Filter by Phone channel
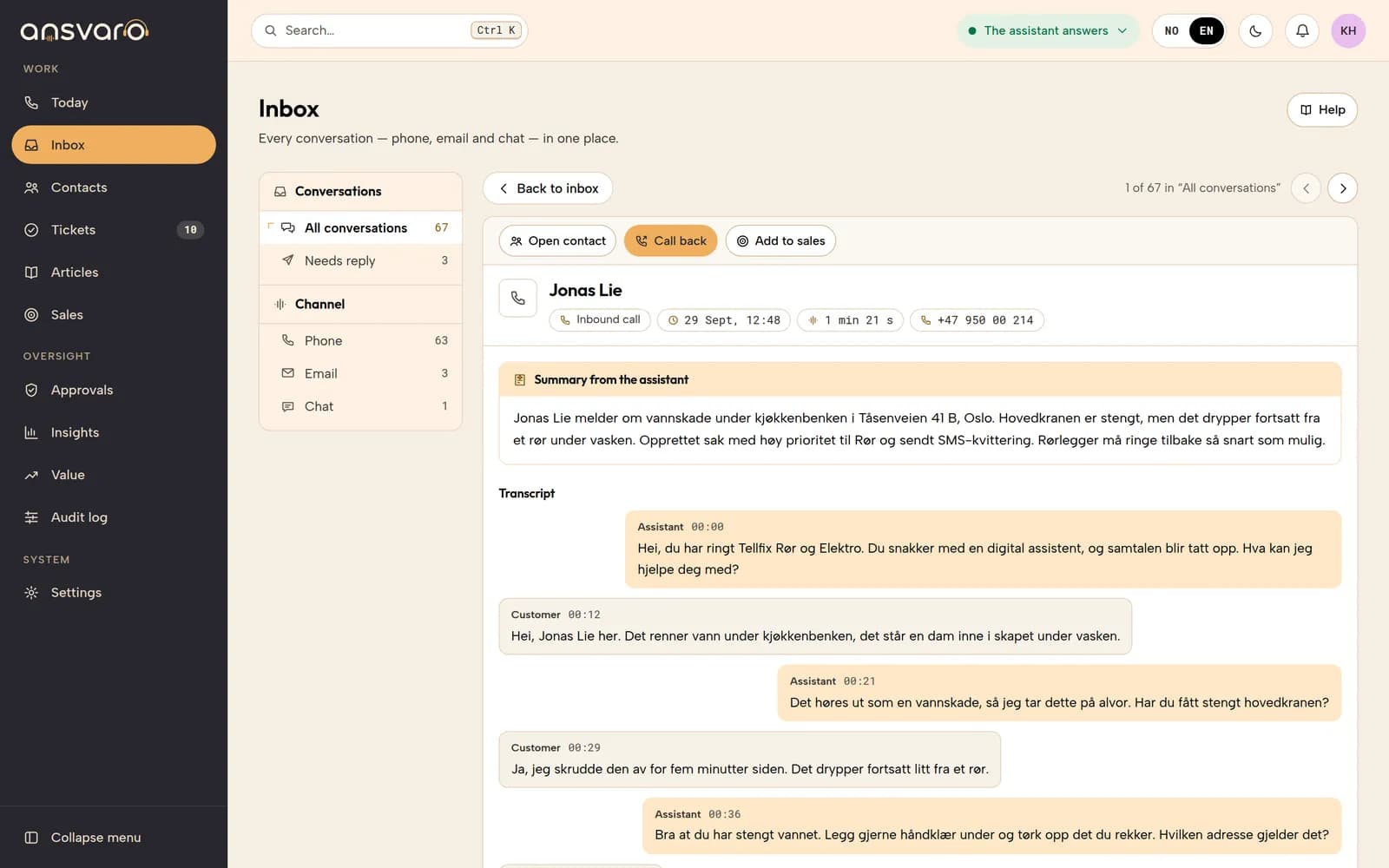 [360, 340]
